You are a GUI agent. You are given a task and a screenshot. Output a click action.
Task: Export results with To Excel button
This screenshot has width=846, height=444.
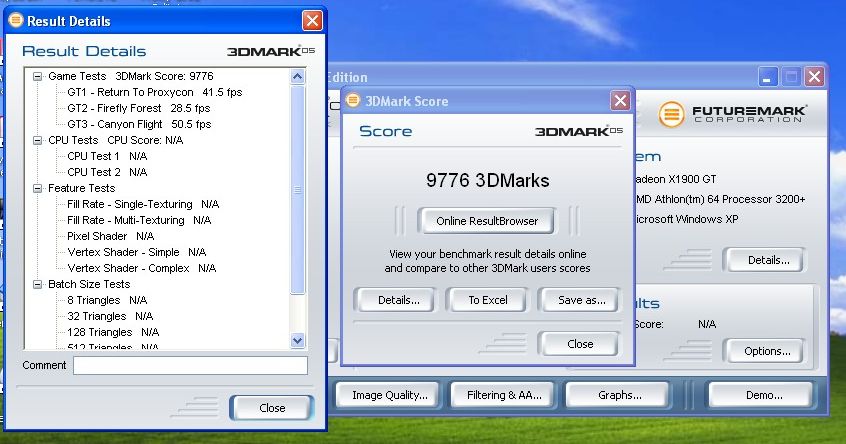pyautogui.click(x=488, y=300)
